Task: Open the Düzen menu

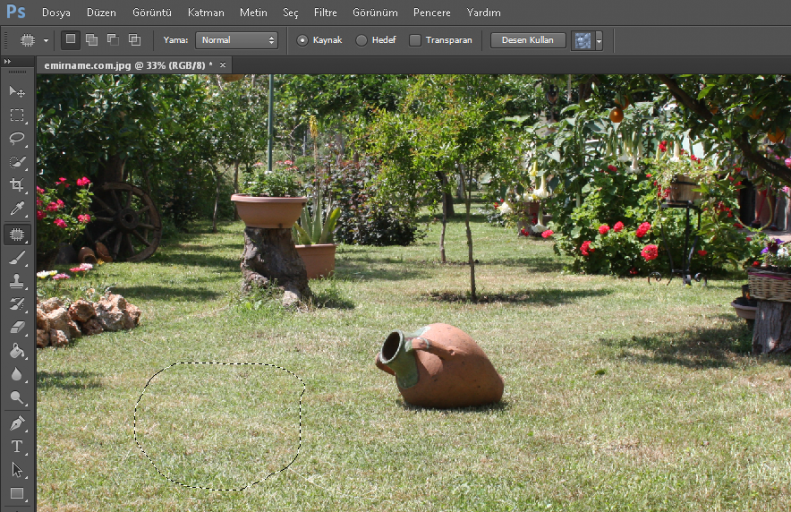Action: [101, 12]
